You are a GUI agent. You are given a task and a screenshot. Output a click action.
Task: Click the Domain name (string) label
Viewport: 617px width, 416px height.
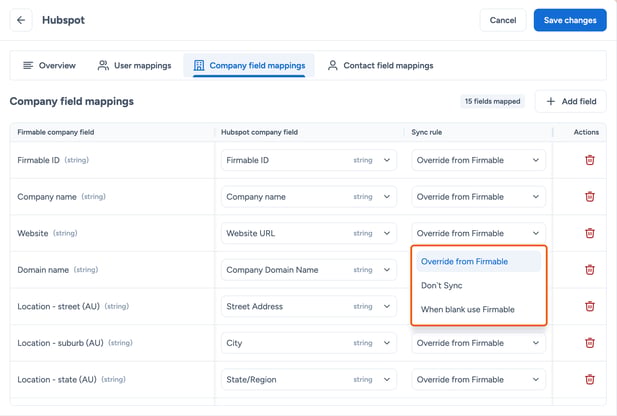[x=58, y=270]
